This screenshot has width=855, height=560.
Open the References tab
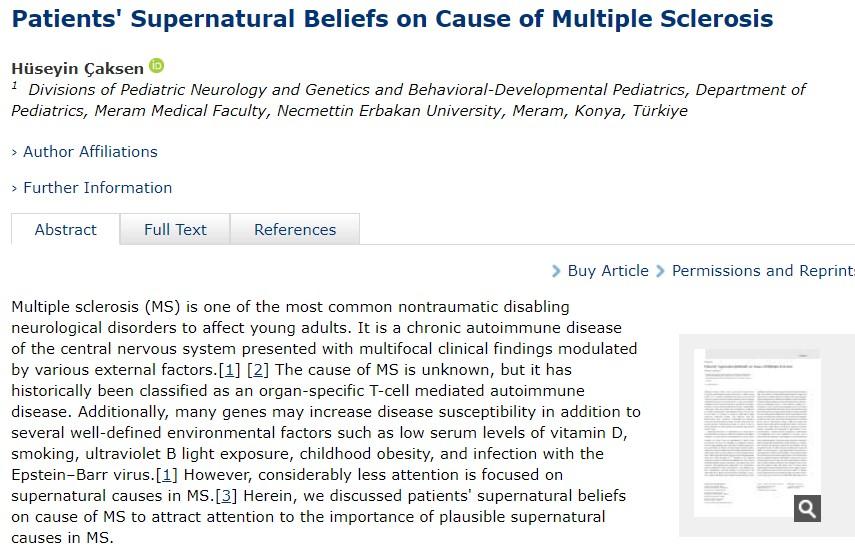click(295, 230)
